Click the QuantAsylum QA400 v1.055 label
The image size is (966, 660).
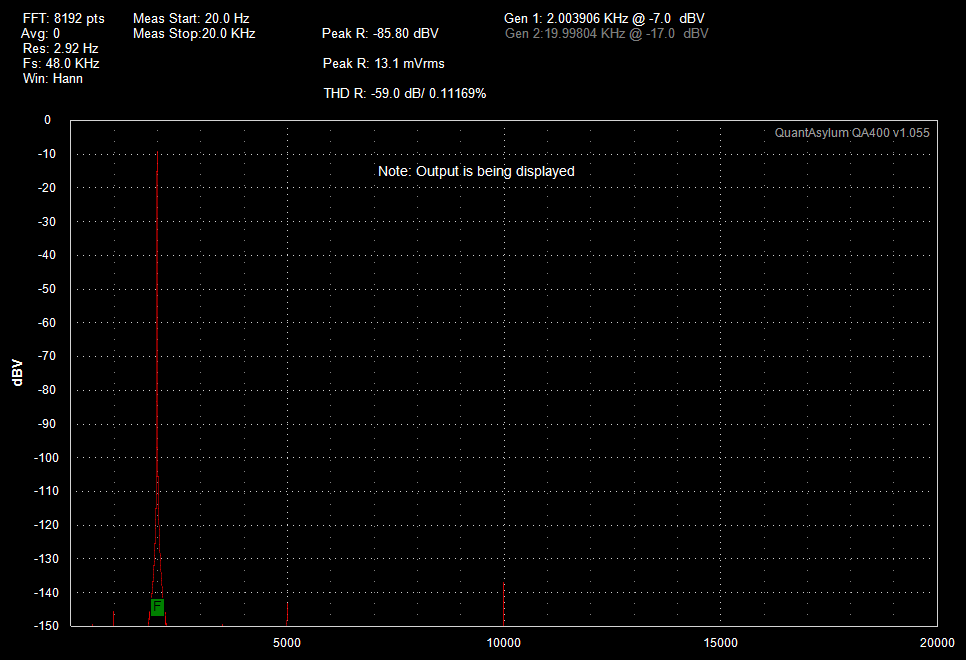point(852,132)
